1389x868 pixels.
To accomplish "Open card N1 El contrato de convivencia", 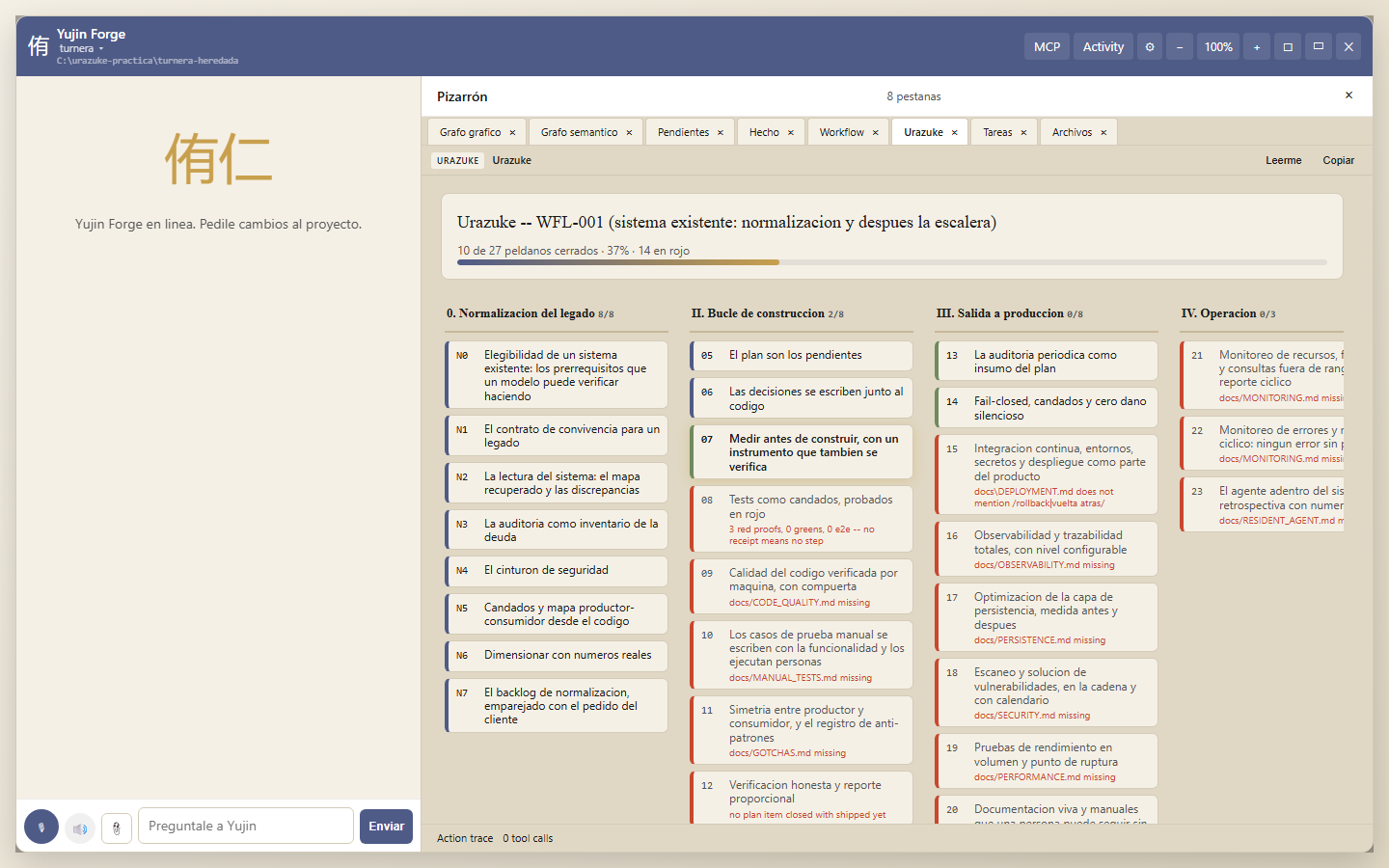I will pos(557,436).
